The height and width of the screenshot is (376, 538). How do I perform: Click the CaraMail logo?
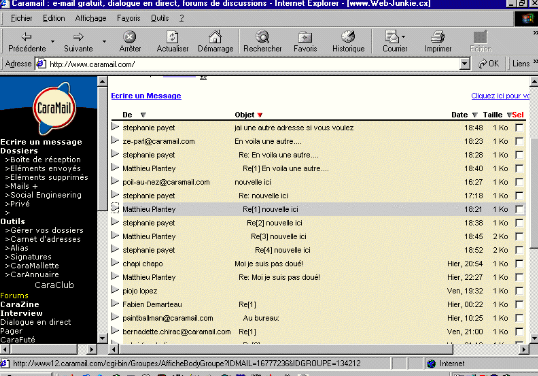click(x=54, y=108)
